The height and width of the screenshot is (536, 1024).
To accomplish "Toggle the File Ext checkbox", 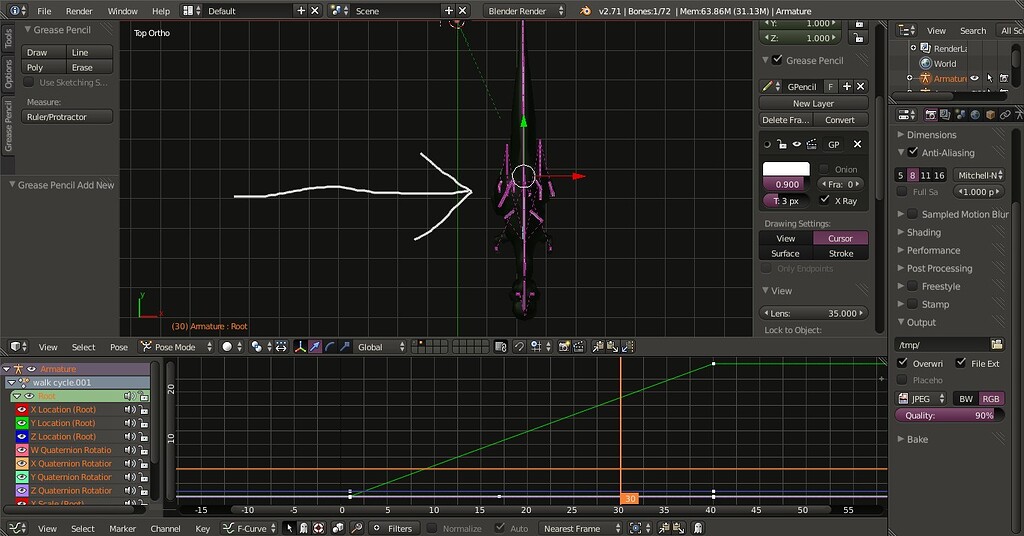I will click(961, 362).
